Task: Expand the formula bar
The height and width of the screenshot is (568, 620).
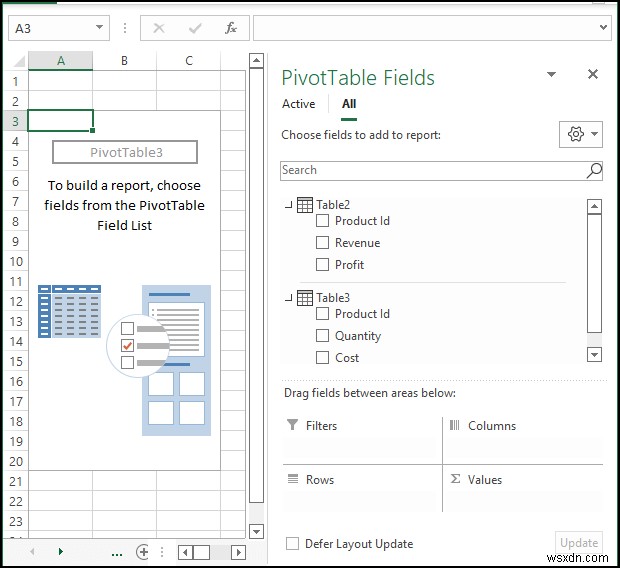Action: pyautogui.click(x=603, y=27)
